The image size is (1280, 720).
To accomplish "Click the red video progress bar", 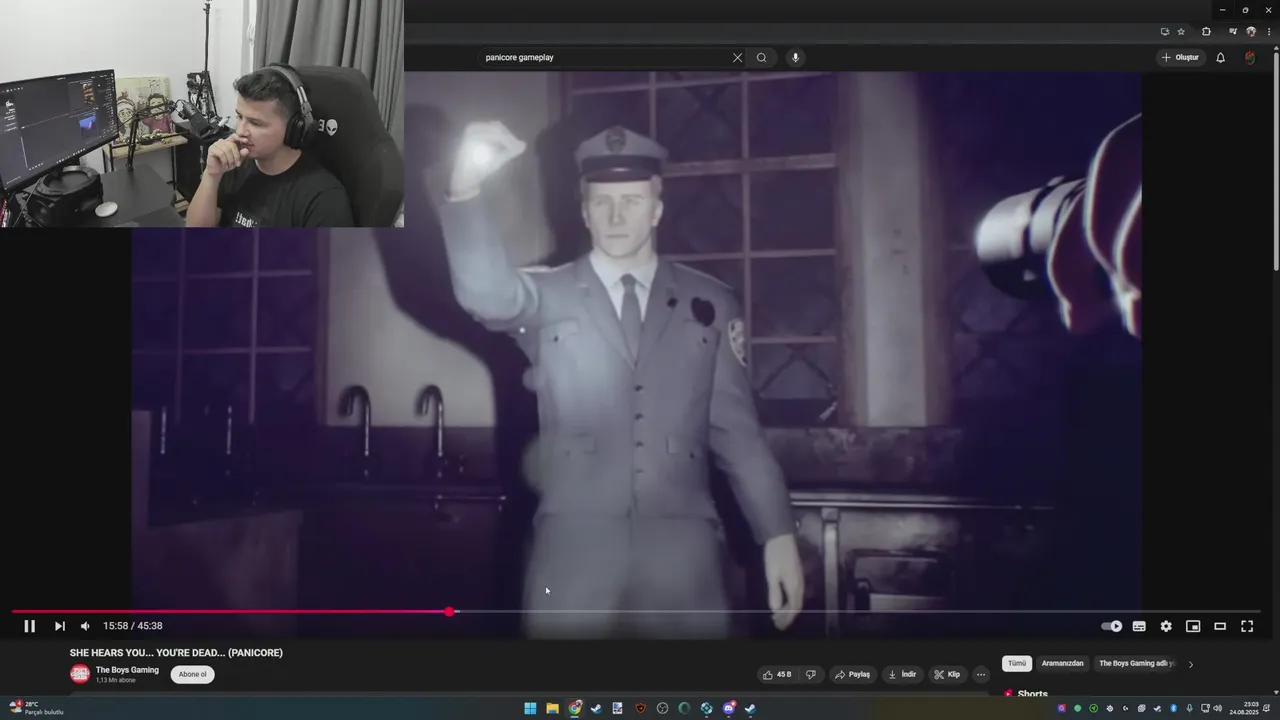I will 230,611.
